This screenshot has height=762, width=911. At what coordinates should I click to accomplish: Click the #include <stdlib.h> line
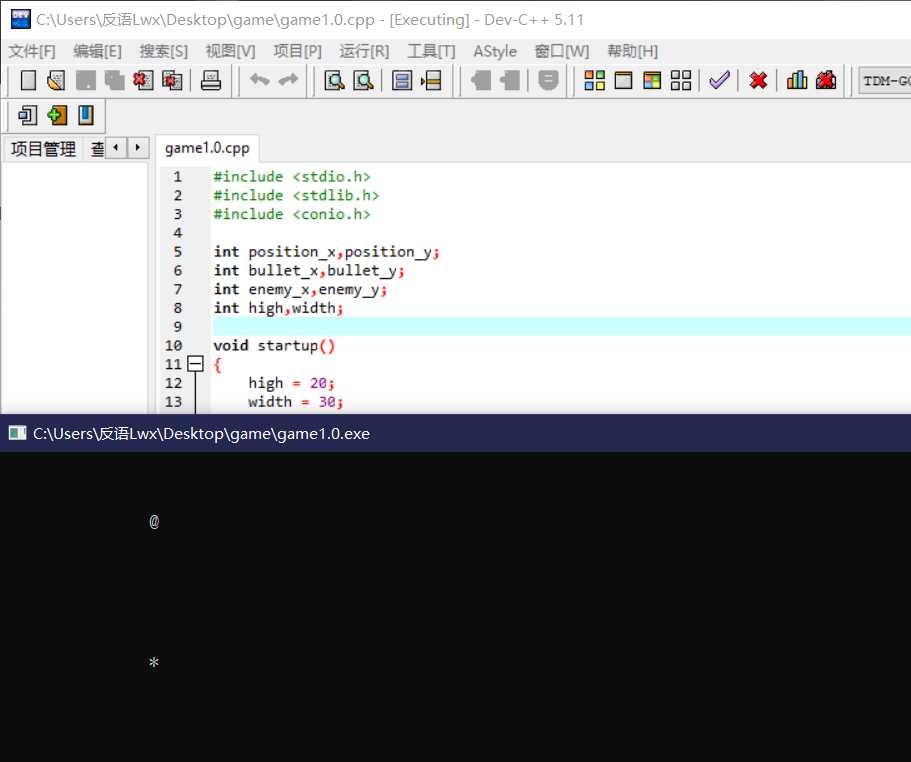296,195
